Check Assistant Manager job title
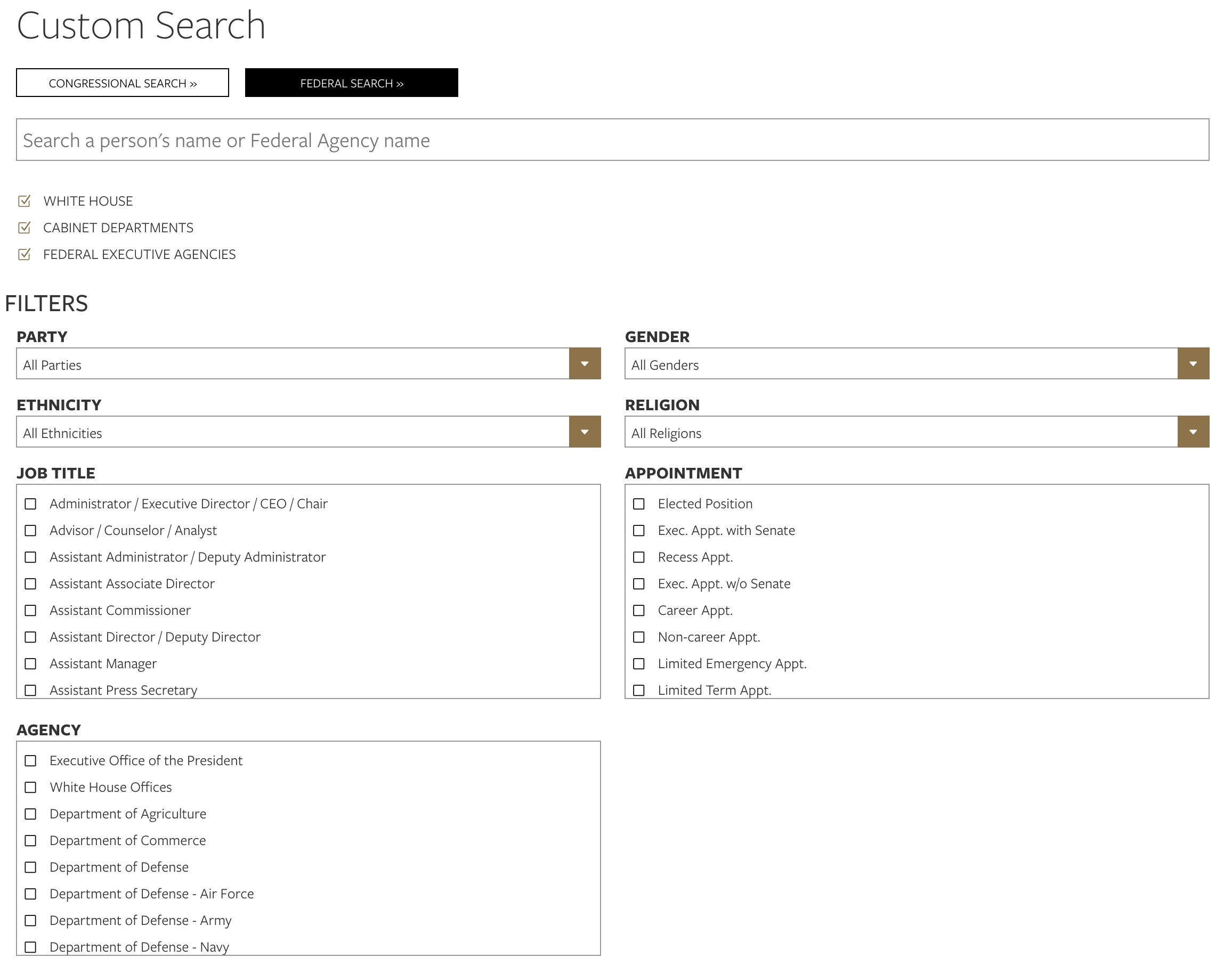 [31, 664]
